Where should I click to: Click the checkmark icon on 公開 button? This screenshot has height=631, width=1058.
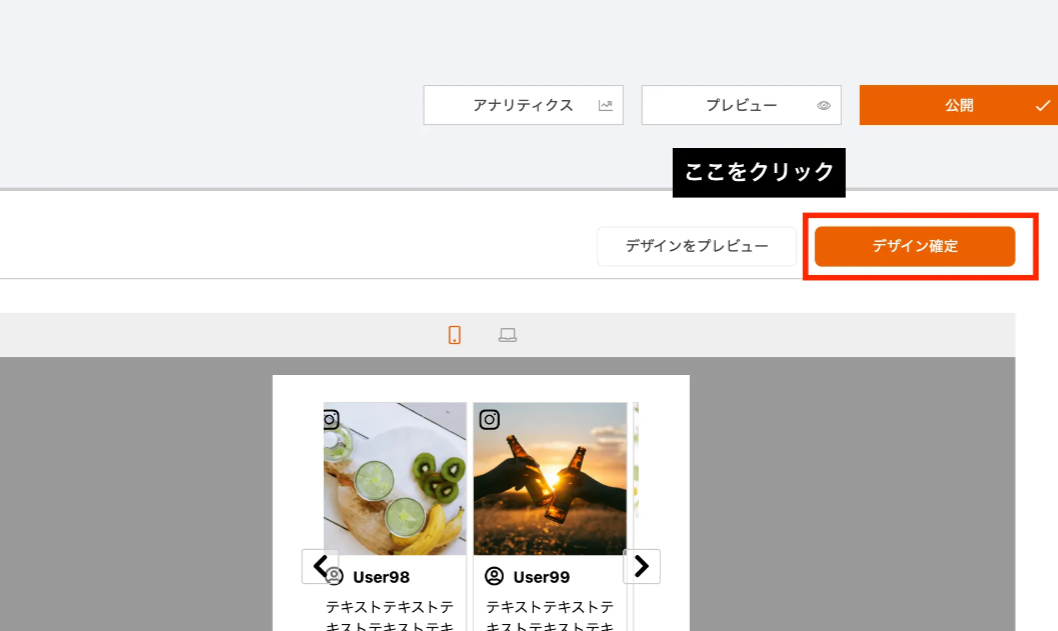1043,104
